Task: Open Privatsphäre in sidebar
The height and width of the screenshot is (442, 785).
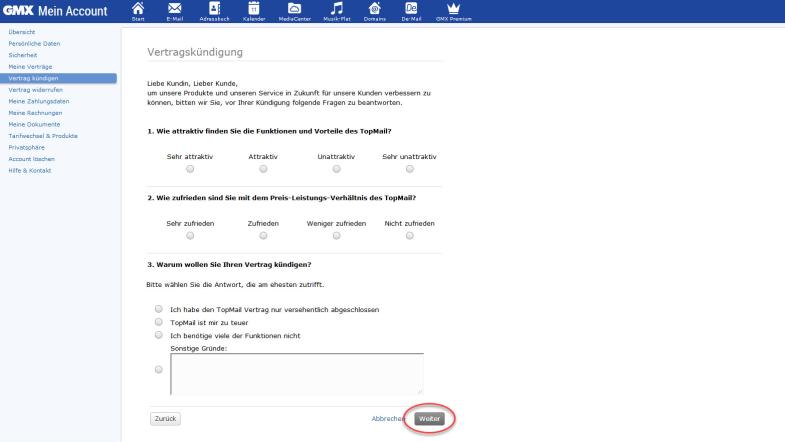Action: pos(27,147)
